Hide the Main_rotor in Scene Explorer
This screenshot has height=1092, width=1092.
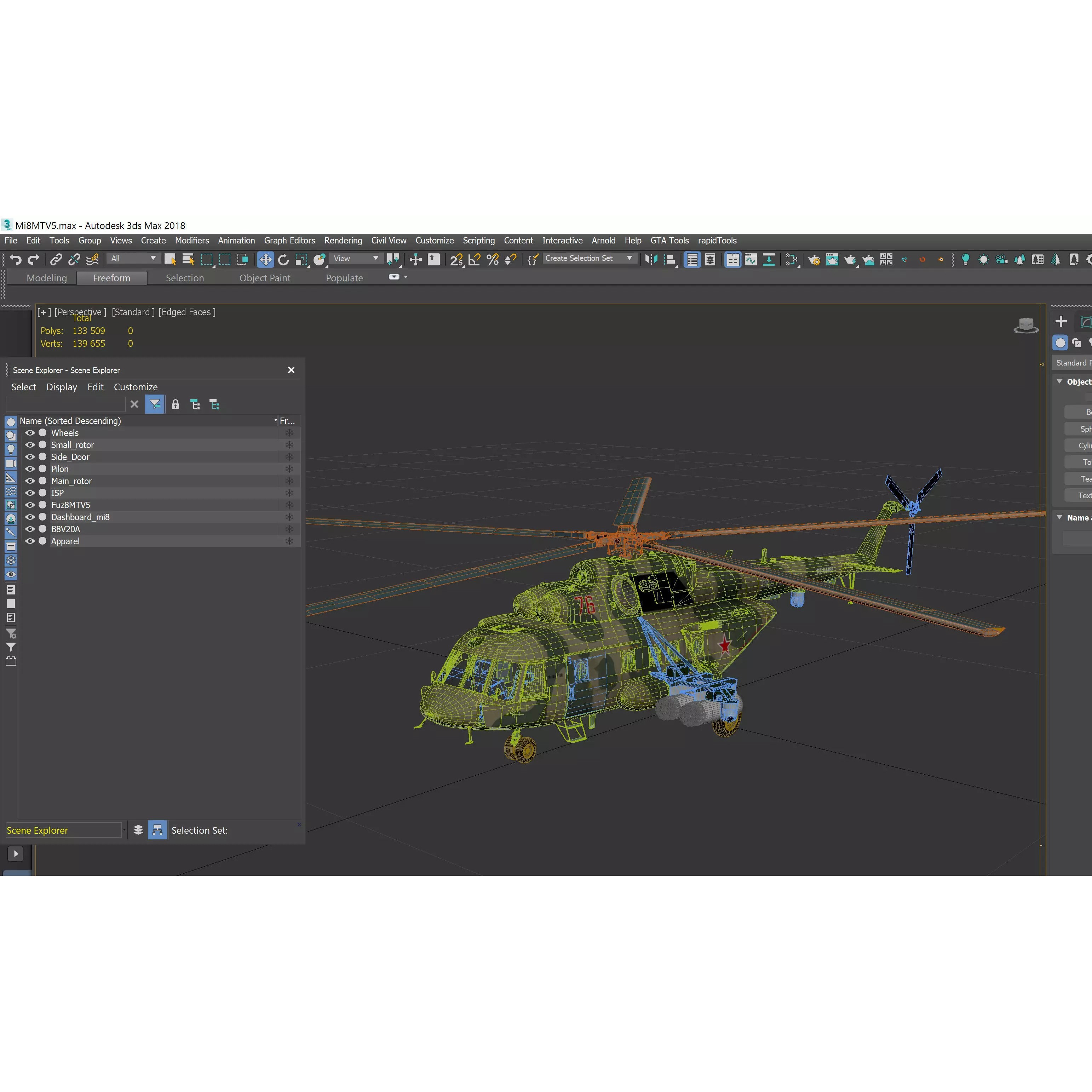30,481
